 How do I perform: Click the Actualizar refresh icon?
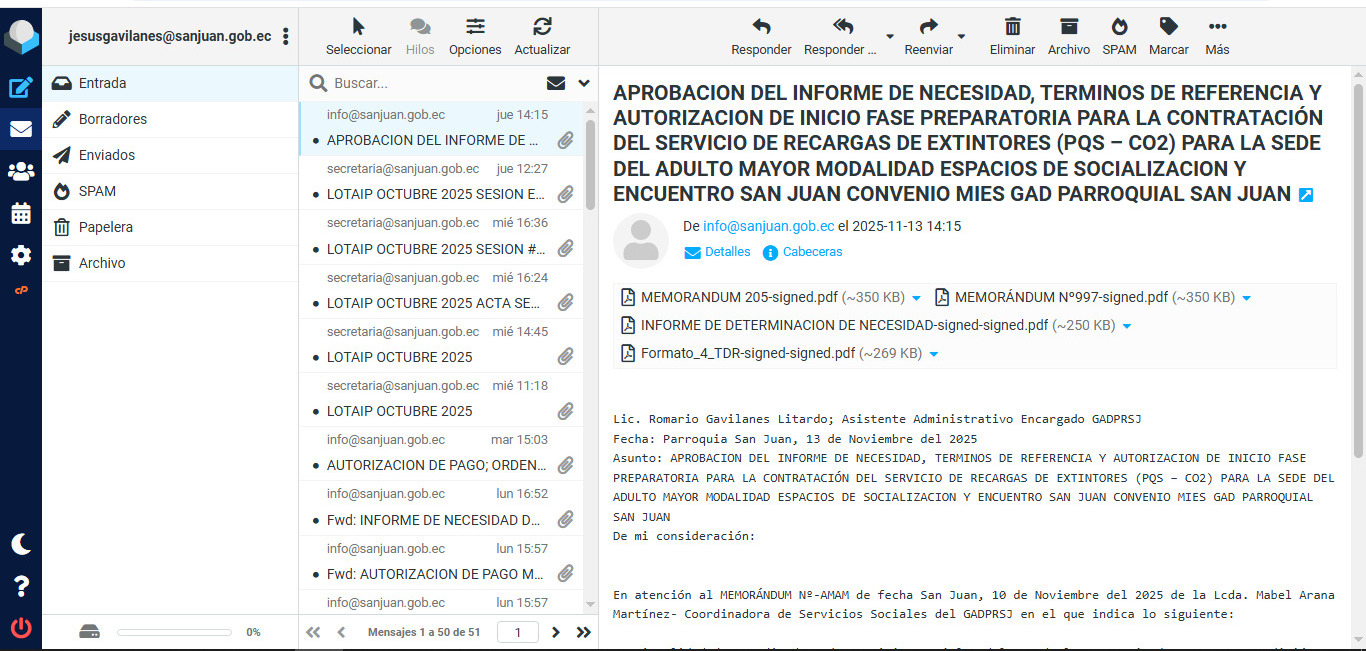(542, 36)
